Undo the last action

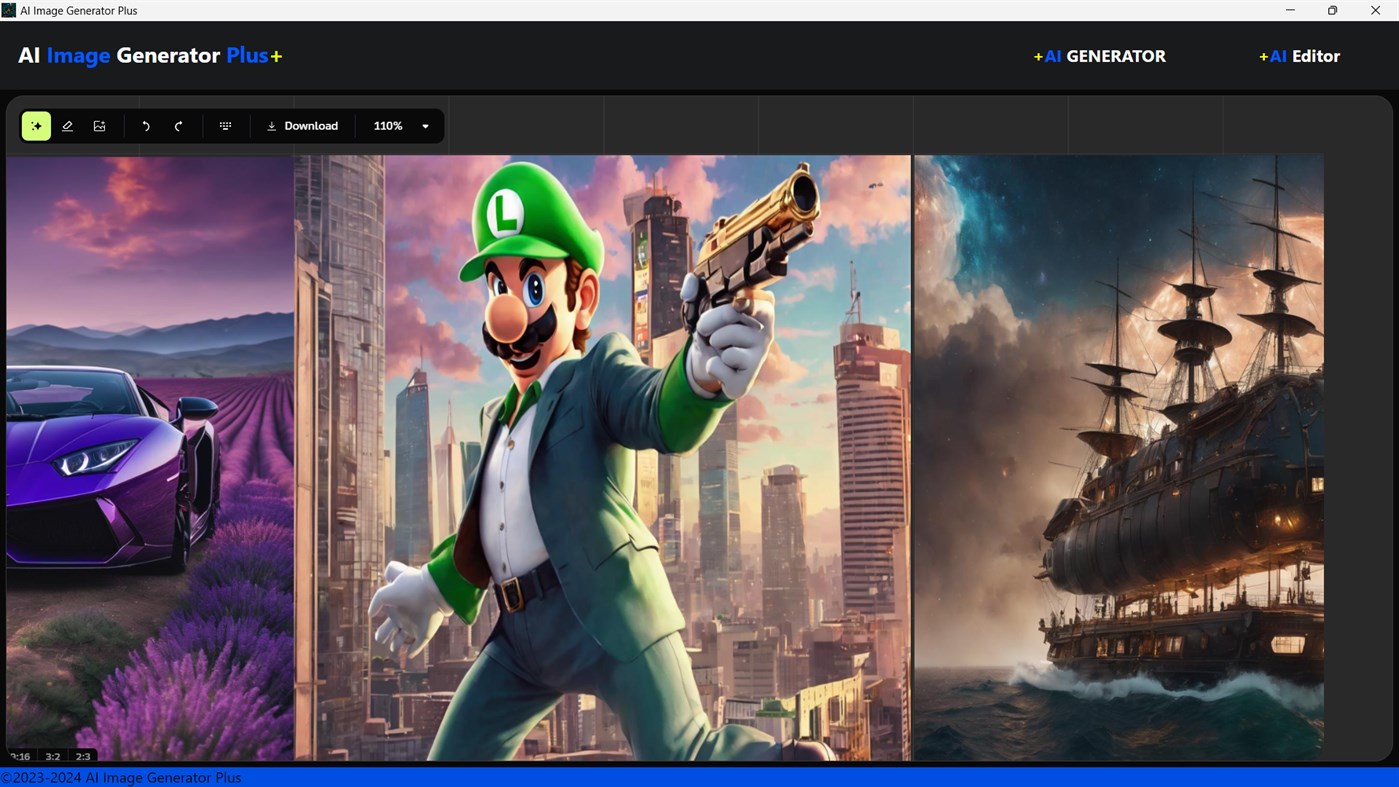pyautogui.click(x=146, y=126)
